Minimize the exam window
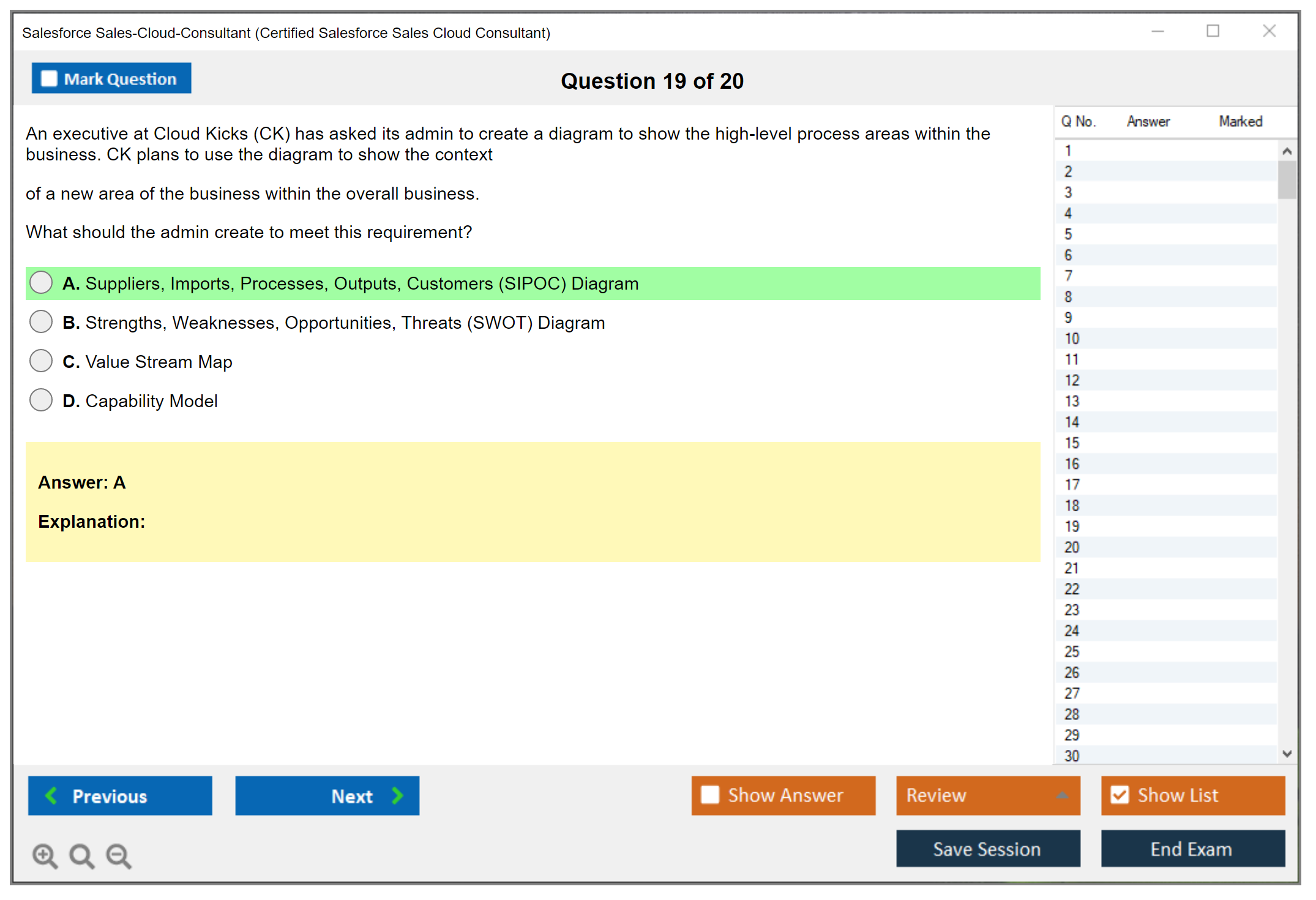This screenshot has width=1316, height=900. point(1157,31)
